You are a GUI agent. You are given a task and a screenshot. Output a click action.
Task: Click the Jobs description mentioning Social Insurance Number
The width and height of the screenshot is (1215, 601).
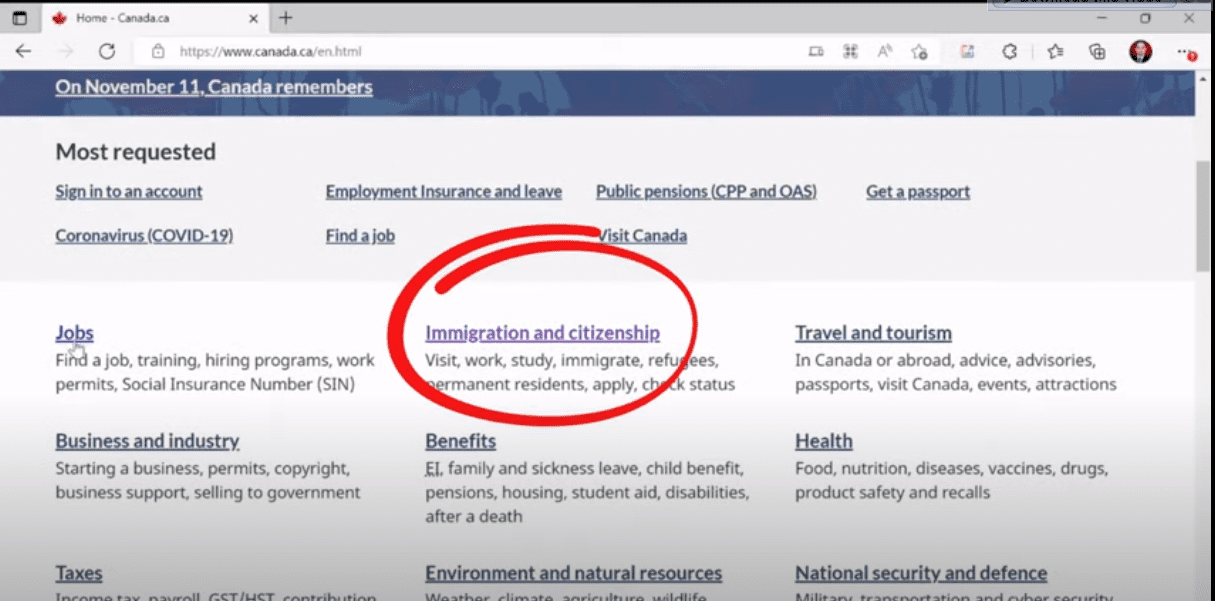point(215,372)
